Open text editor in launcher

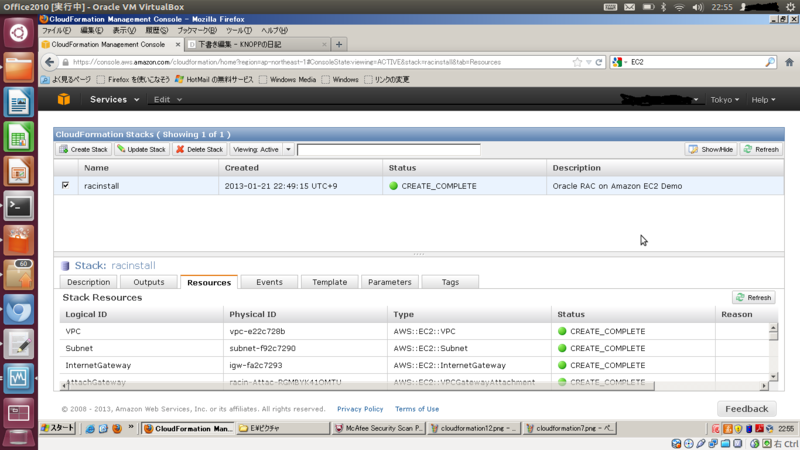click(19, 344)
